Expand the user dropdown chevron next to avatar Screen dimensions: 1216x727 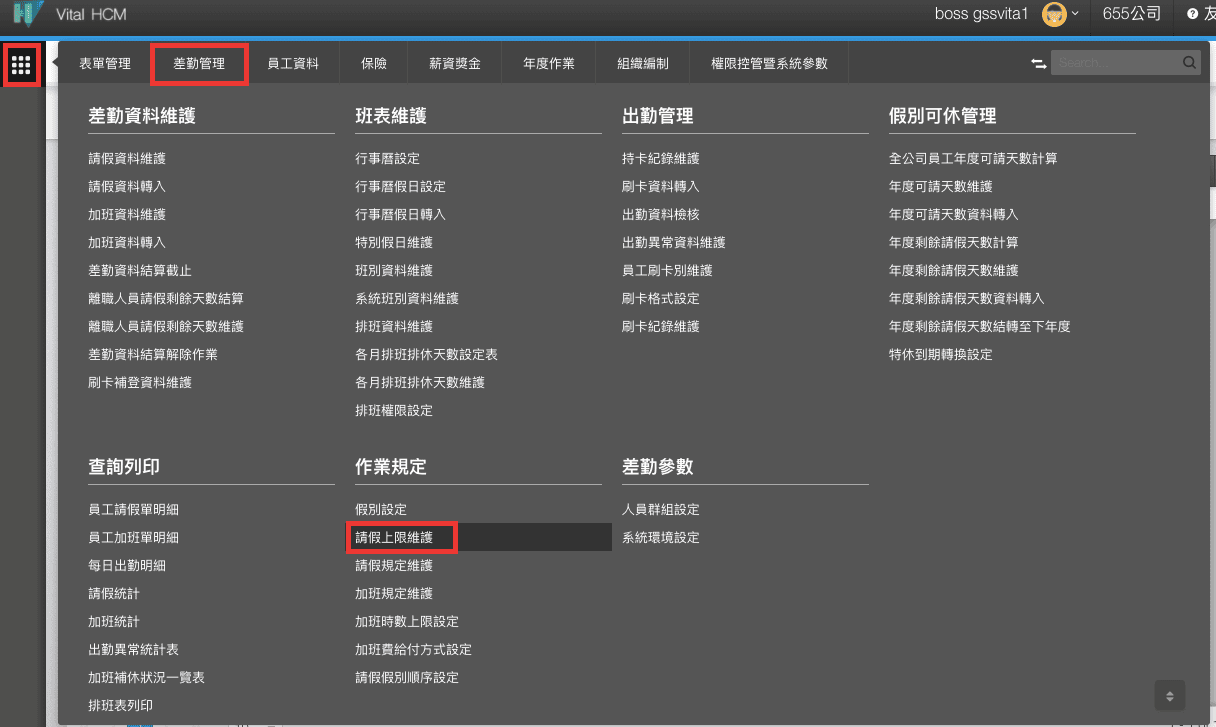1075,14
